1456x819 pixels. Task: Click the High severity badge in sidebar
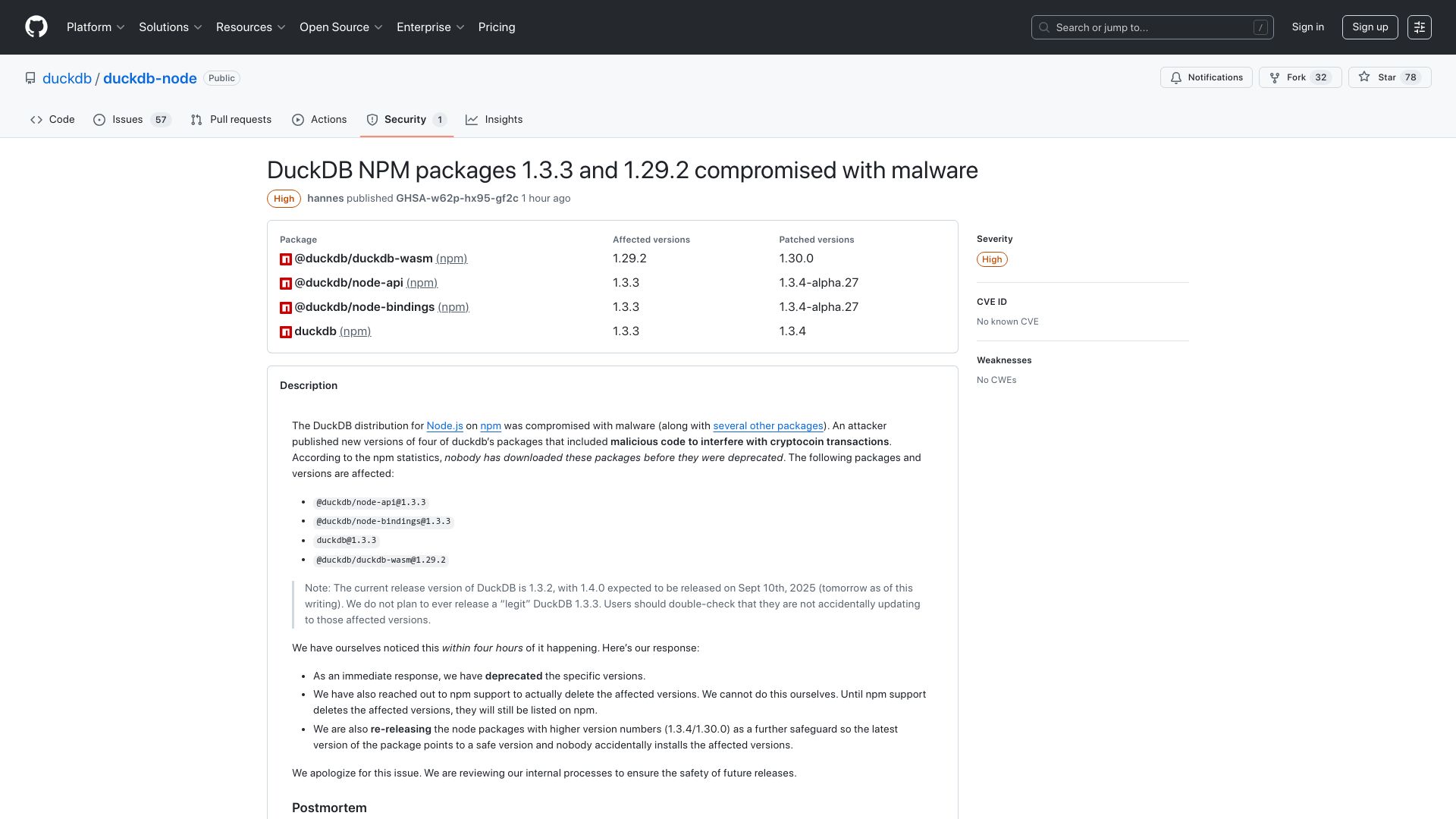pos(992,259)
